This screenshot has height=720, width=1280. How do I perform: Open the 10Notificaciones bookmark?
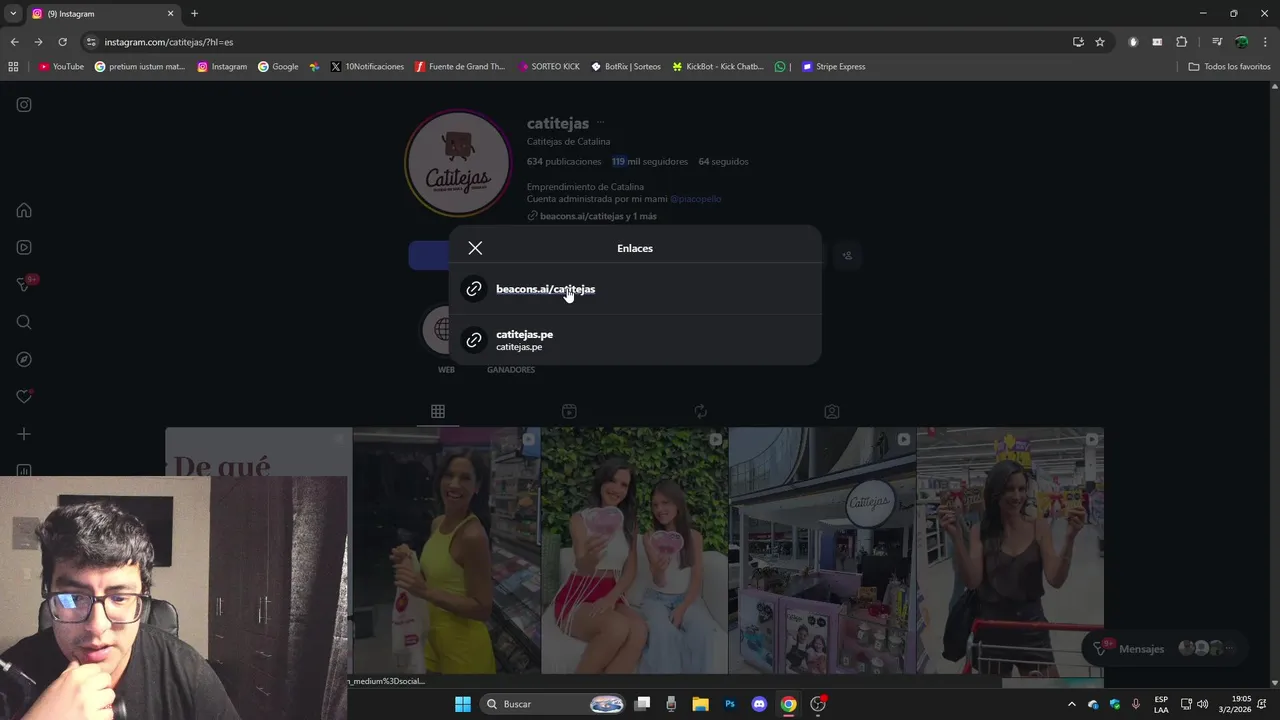(x=367, y=67)
